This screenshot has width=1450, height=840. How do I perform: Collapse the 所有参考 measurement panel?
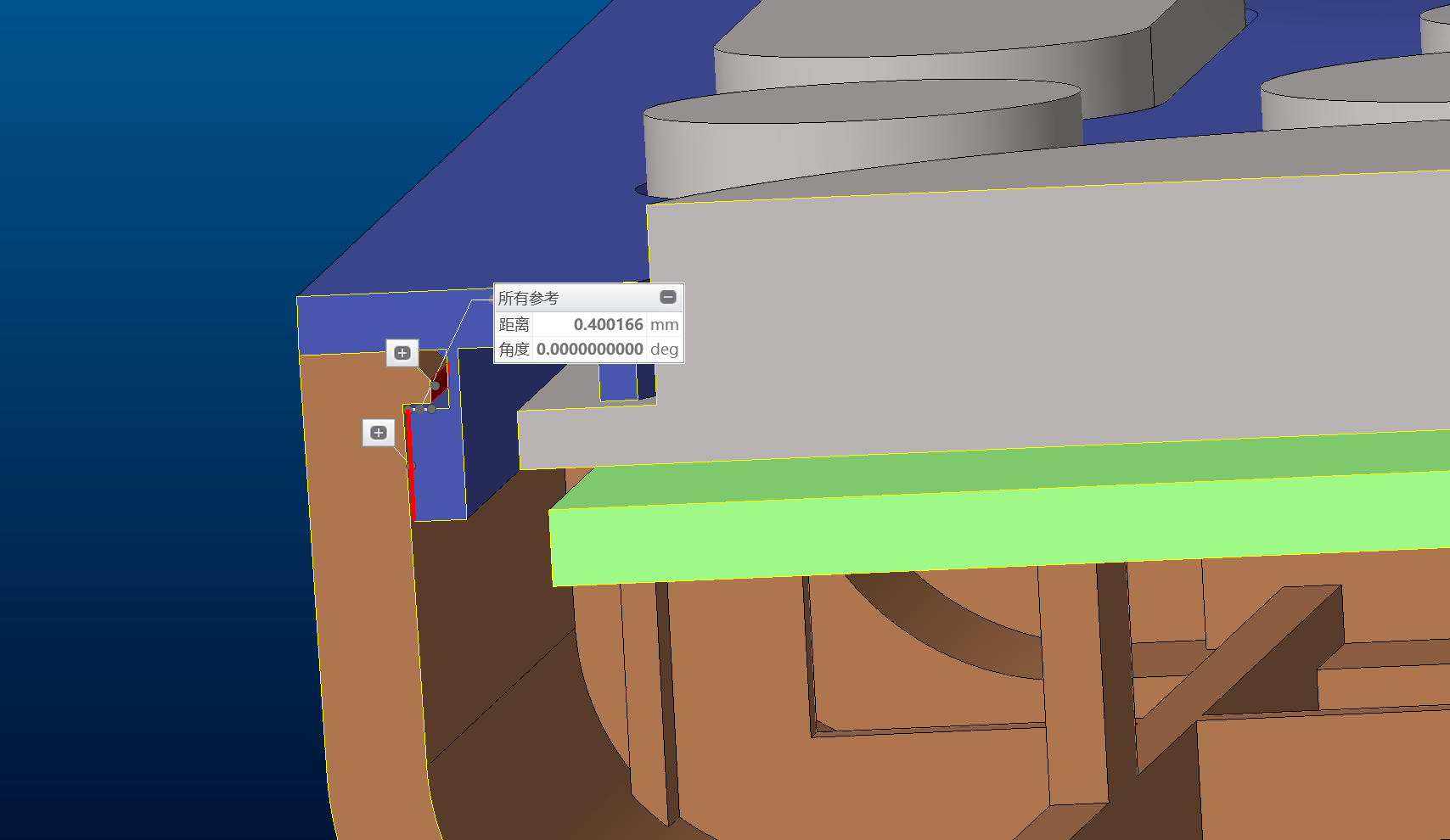668,297
